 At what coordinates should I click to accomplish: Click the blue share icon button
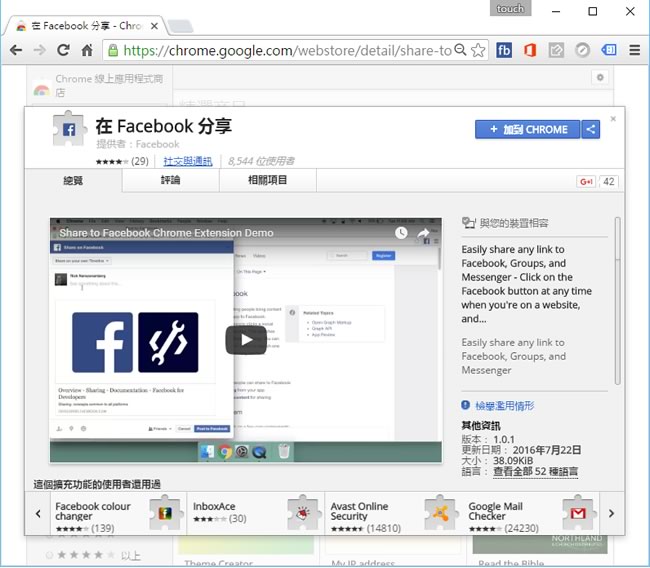591,129
